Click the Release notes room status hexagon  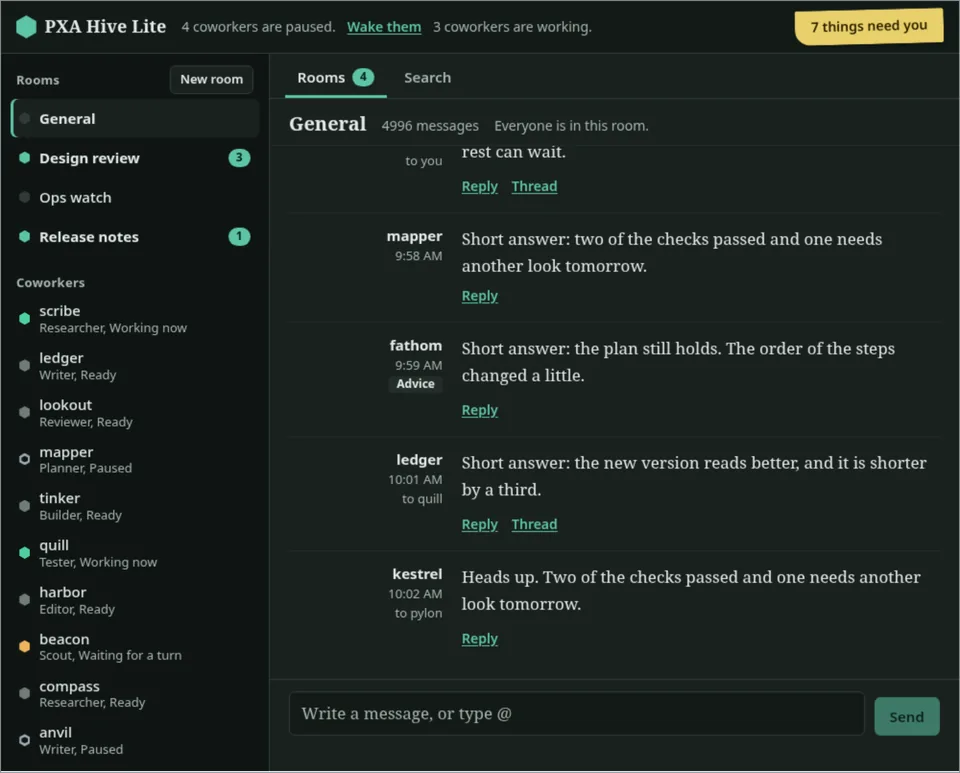coord(24,236)
